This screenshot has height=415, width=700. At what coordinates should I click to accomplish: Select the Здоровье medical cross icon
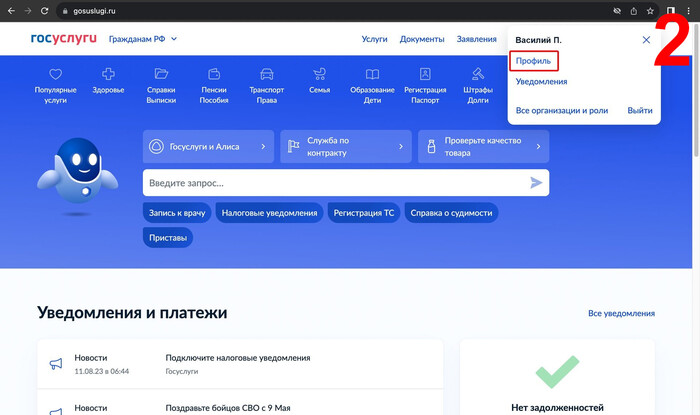coord(108,74)
